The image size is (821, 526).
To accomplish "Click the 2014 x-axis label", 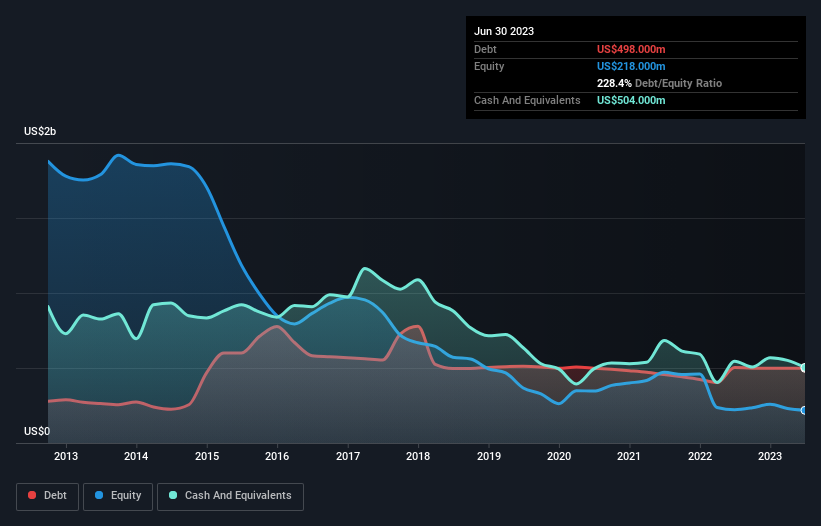I will 136,456.
